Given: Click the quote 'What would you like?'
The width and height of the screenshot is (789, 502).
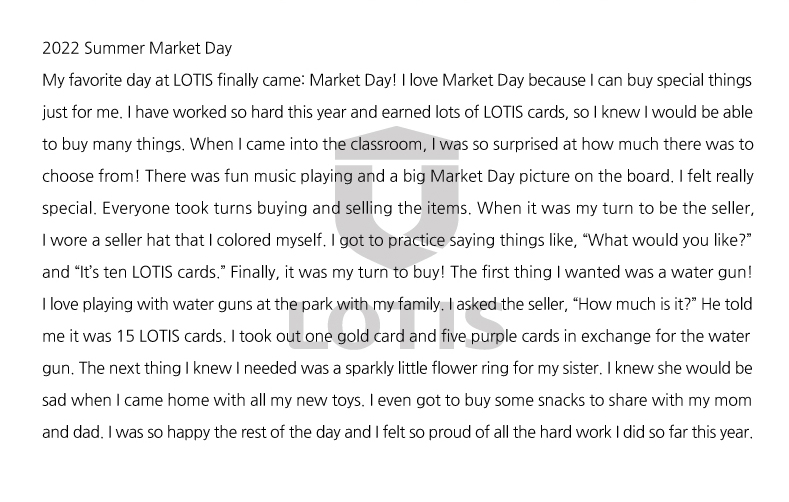Looking at the screenshot, I should (667, 240).
